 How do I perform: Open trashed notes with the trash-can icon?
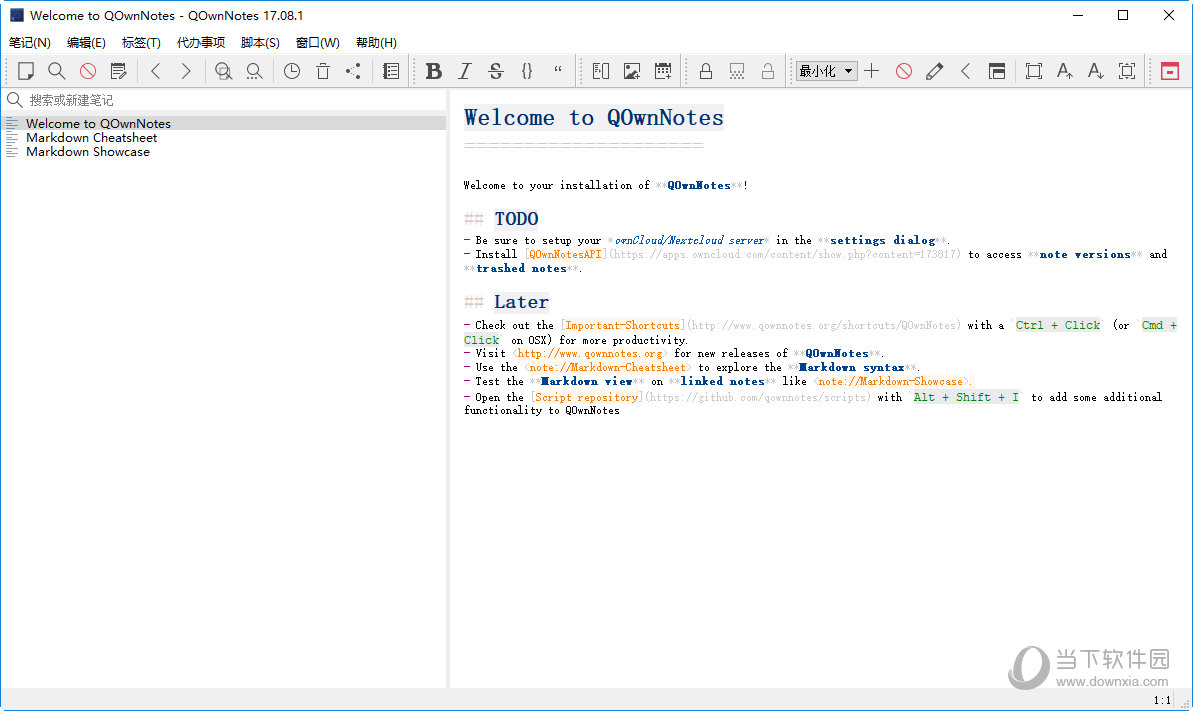tap(323, 71)
